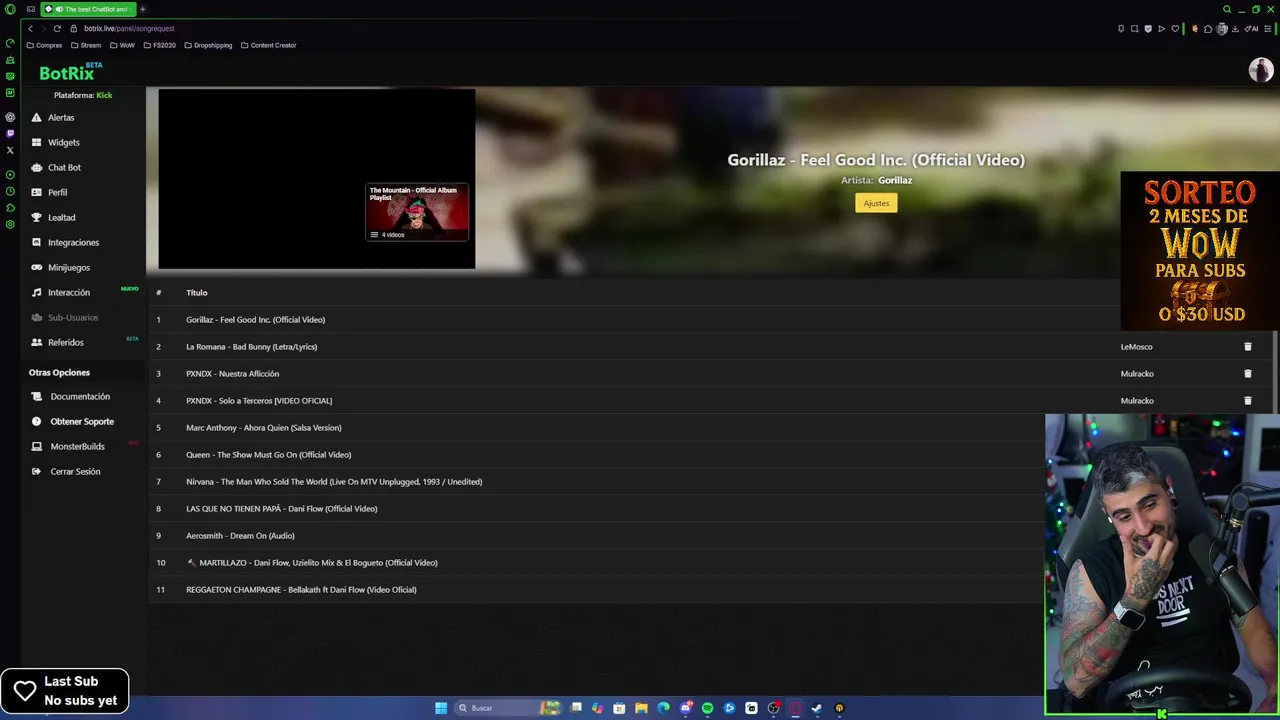
Task: Reload the page in browser toolbar
Action: point(57,28)
